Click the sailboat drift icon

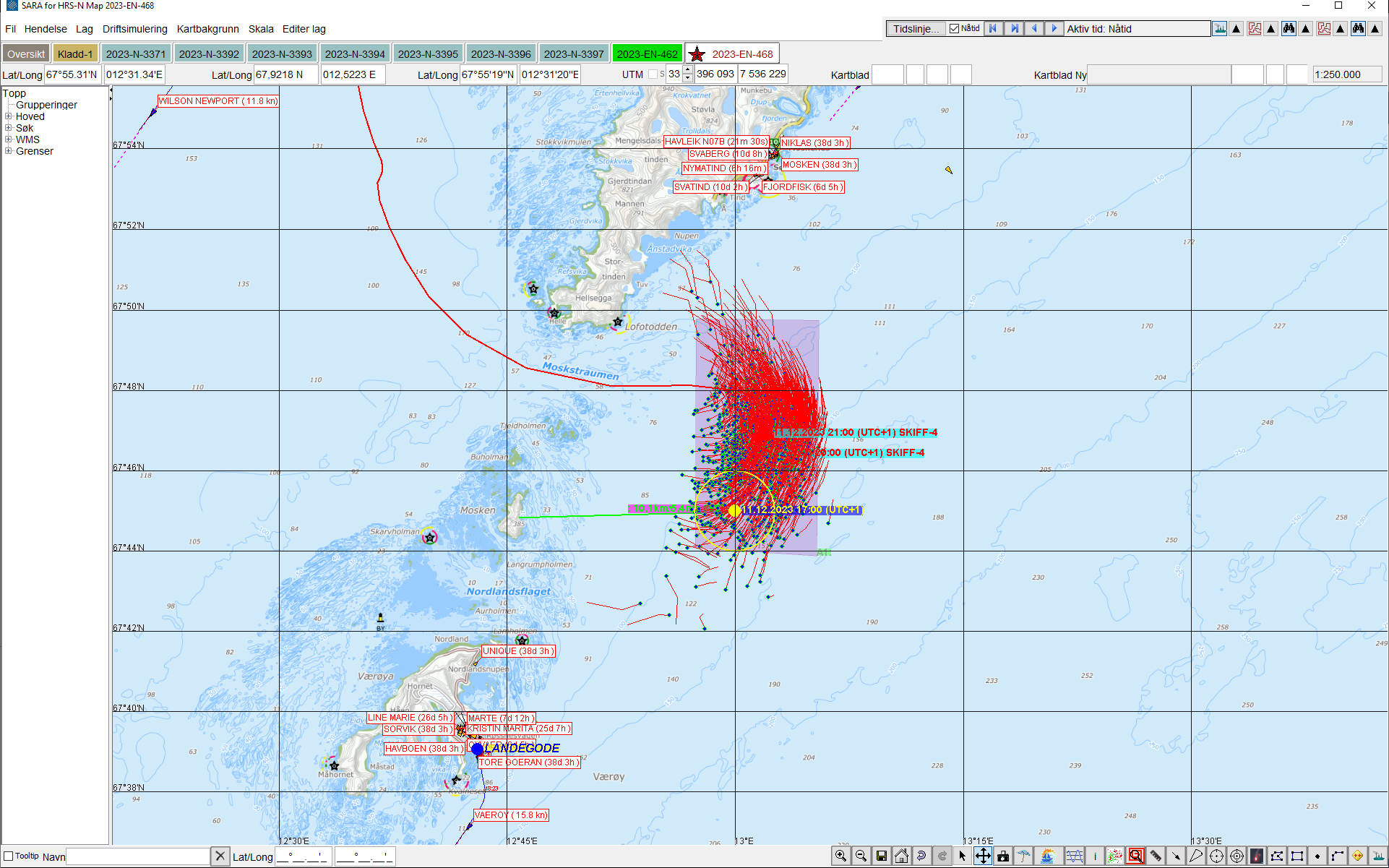pyautogui.click(x=1047, y=856)
